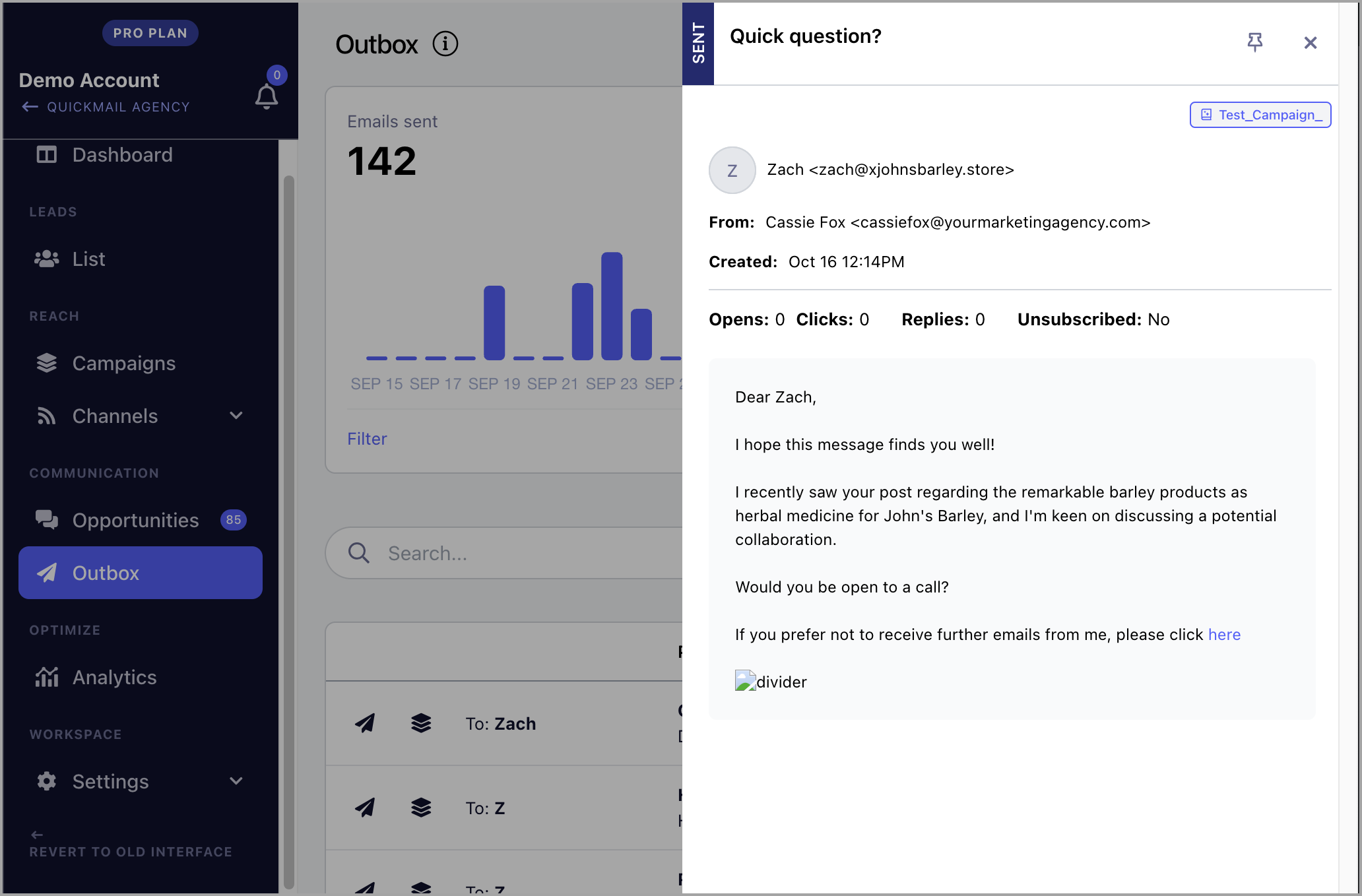This screenshot has height=896, width=1362.
Task: Click layers icon in 'To: Z' row
Action: click(x=421, y=808)
